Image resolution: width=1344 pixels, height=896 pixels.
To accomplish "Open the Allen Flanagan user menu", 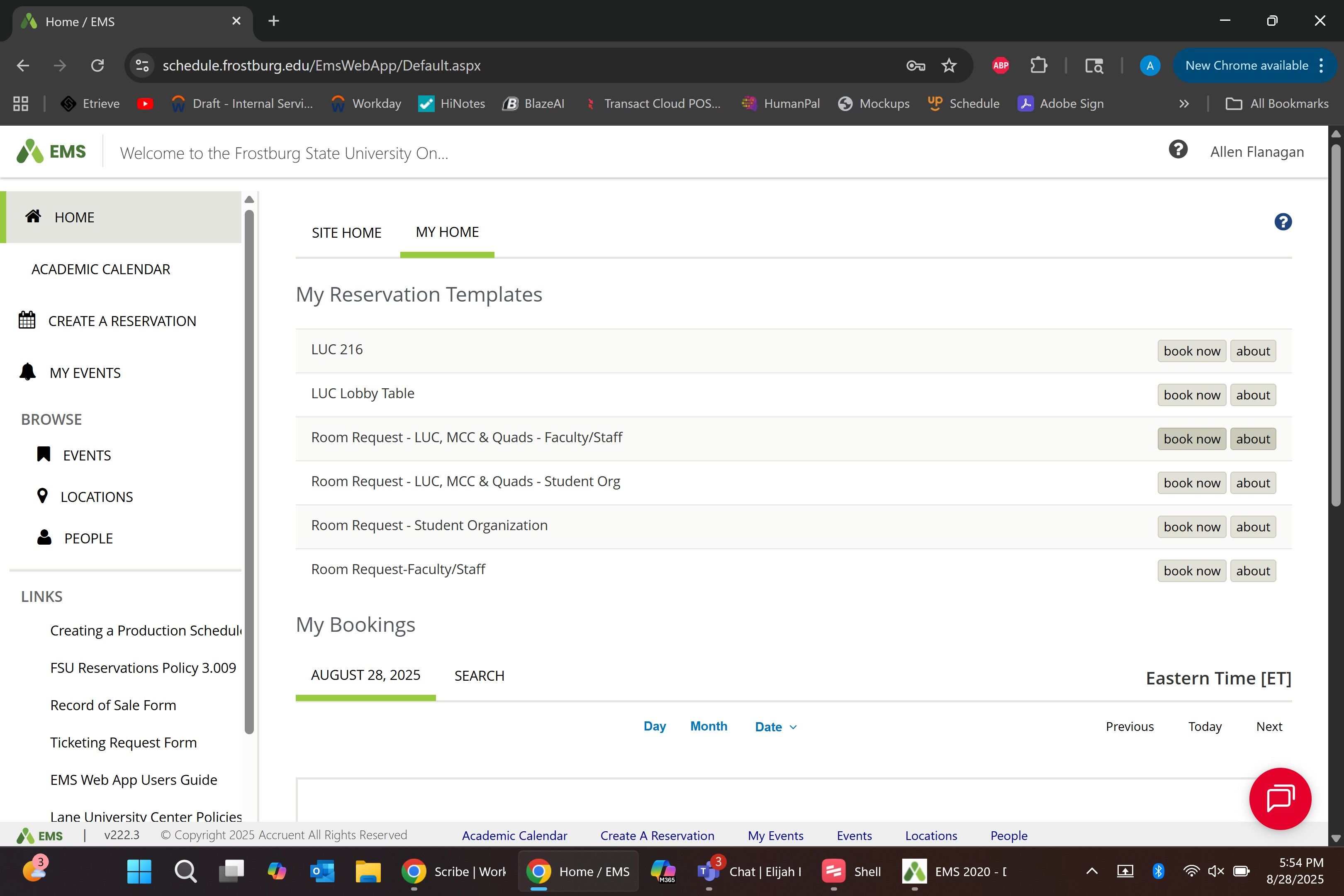I will pyautogui.click(x=1256, y=152).
